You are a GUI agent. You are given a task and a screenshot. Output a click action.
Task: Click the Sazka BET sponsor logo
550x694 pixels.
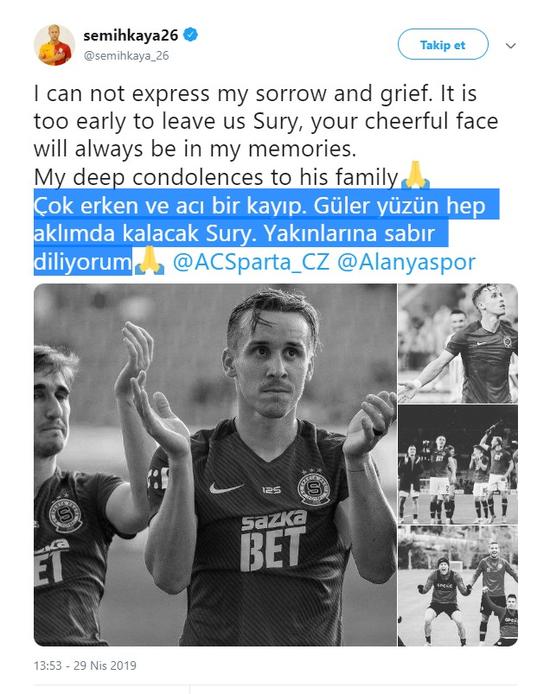point(273,540)
